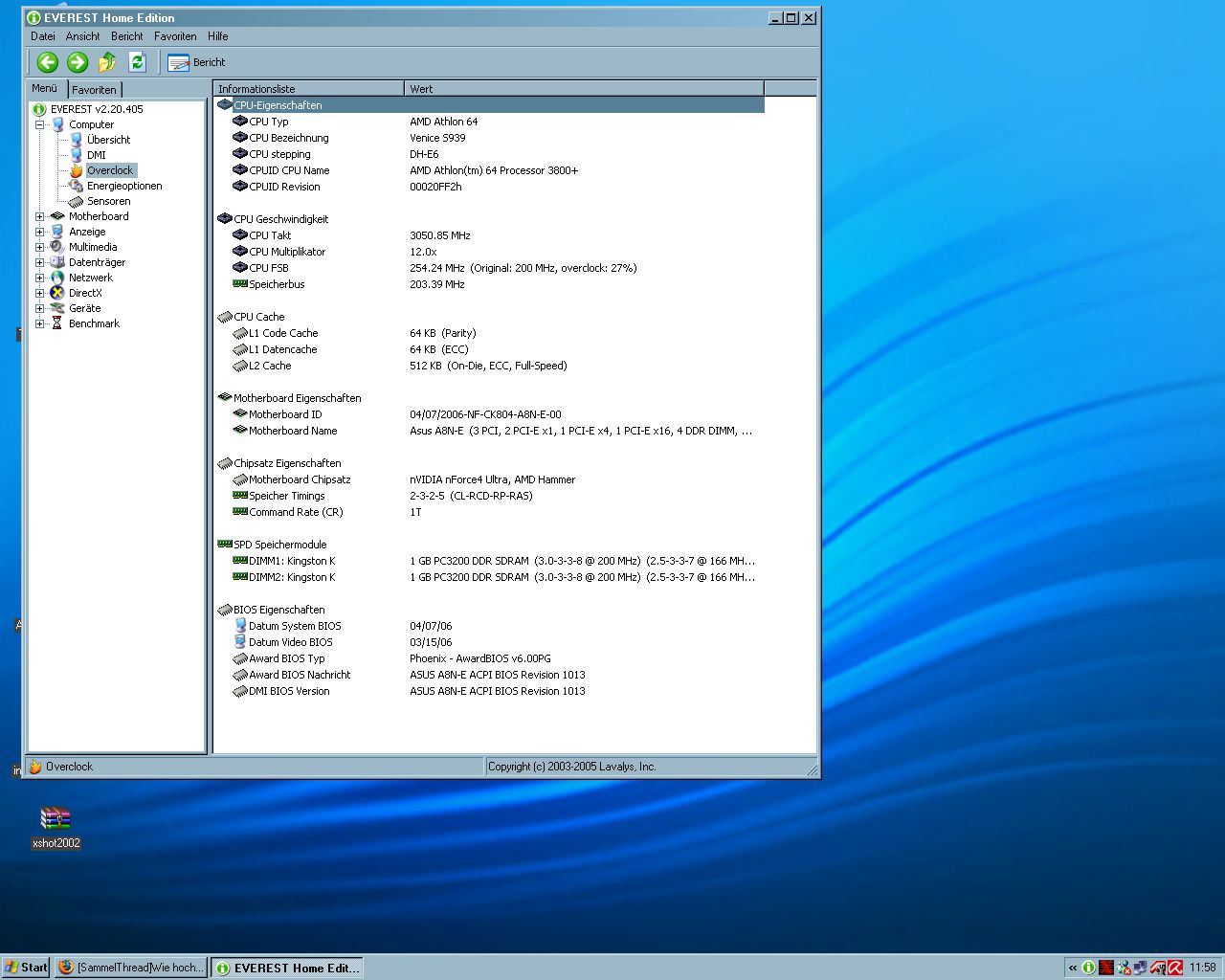This screenshot has width=1225, height=980.
Task: Expand the Datenträger tree node
Action: pos(40,262)
